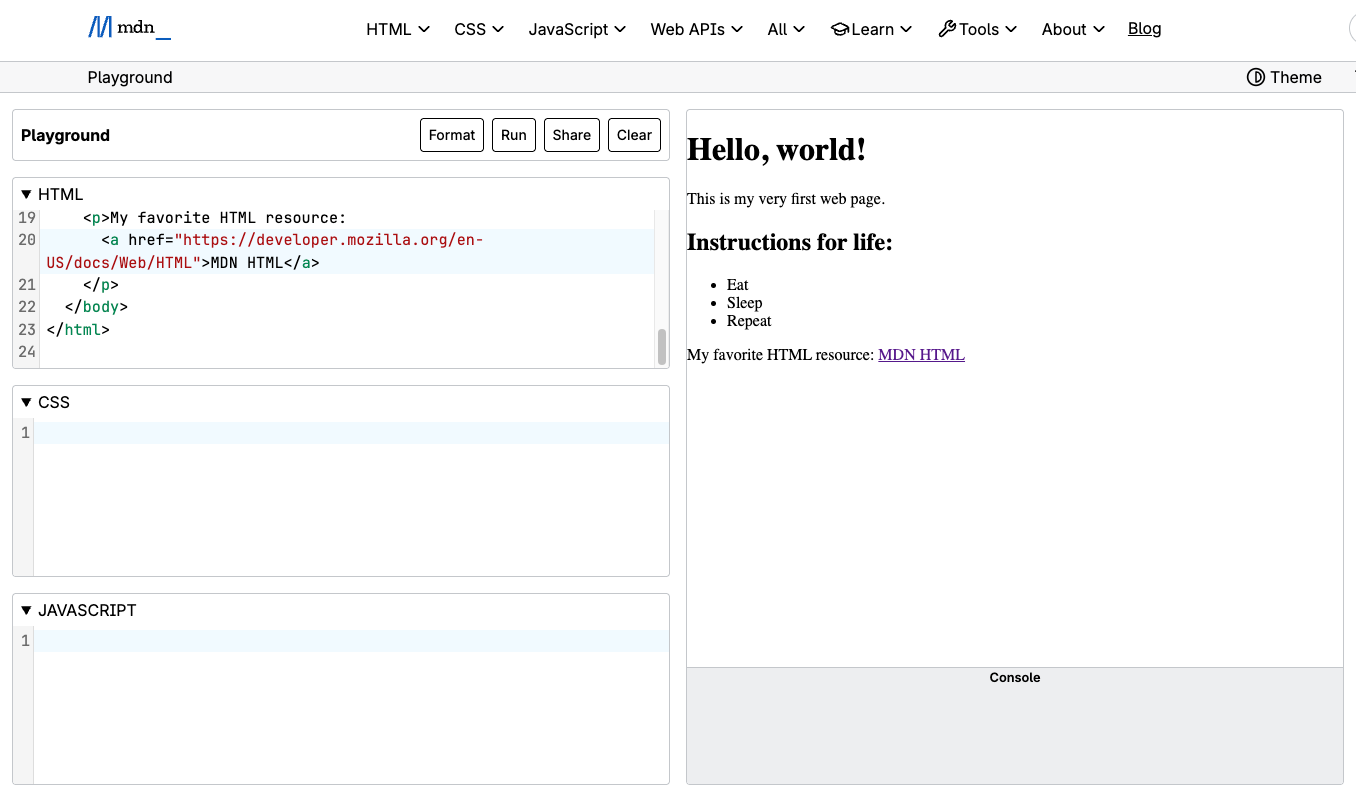The width and height of the screenshot is (1356, 795).
Task: Click the closing p tag on line 21
Action: point(101,285)
